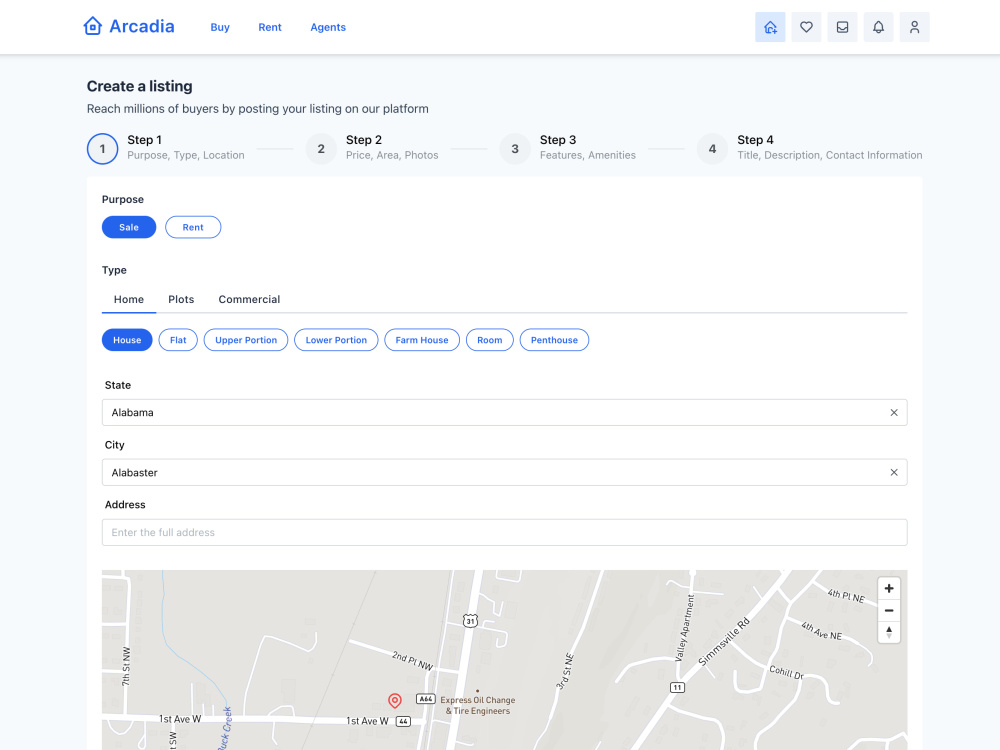Click the Arcadia brand name

click(x=142, y=26)
